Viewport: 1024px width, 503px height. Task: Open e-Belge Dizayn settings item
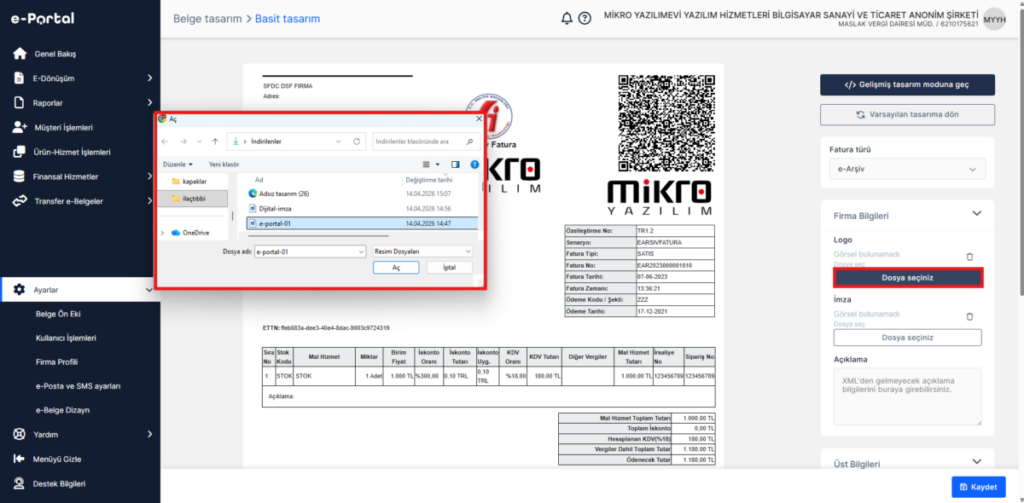63,410
